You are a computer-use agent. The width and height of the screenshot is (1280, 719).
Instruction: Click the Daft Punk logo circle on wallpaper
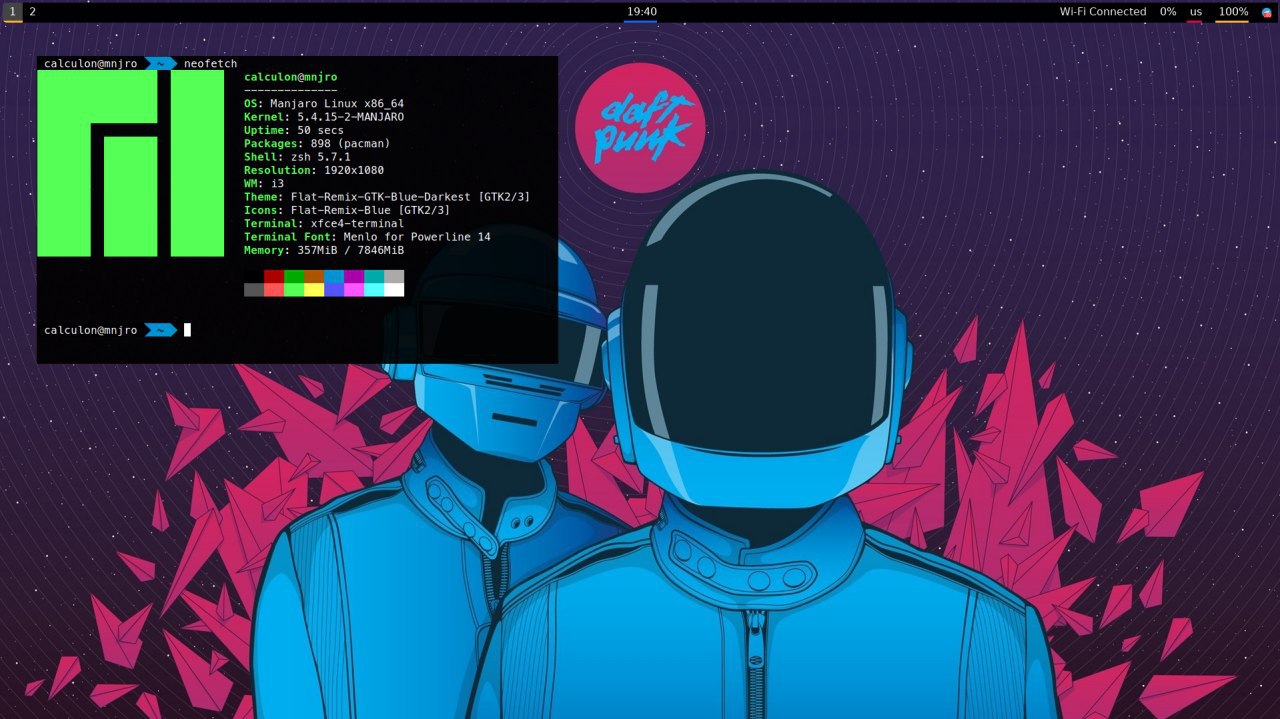[x=640, y=128]
